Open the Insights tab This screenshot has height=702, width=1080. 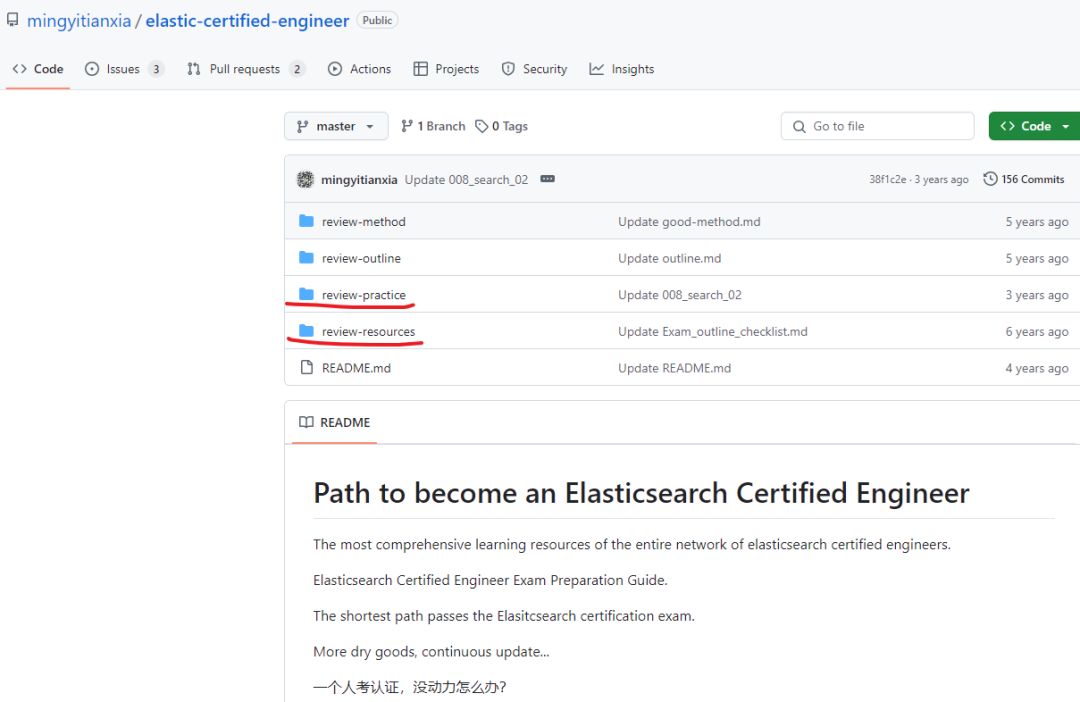click(x=622, y=69)
